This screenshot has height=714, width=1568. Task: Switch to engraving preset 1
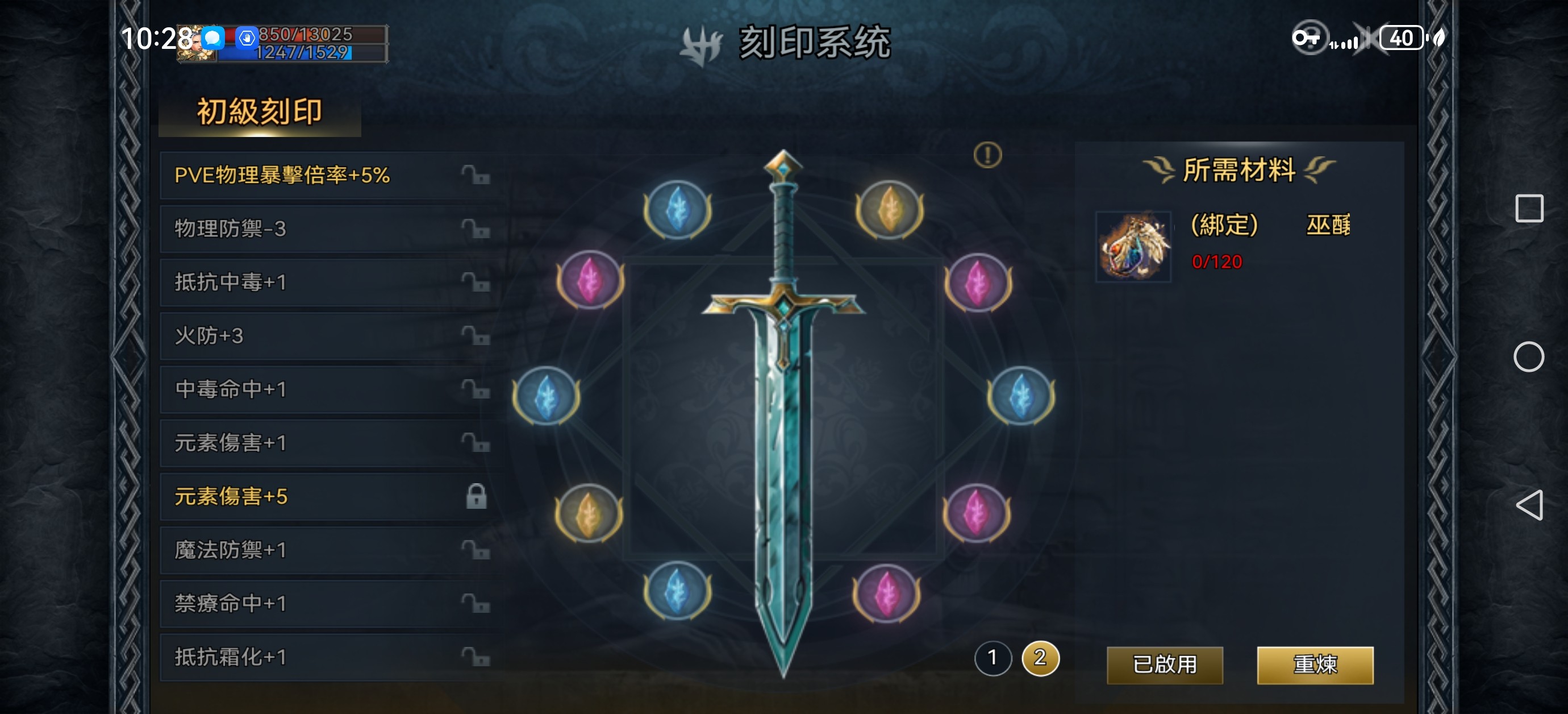[993, 658]
